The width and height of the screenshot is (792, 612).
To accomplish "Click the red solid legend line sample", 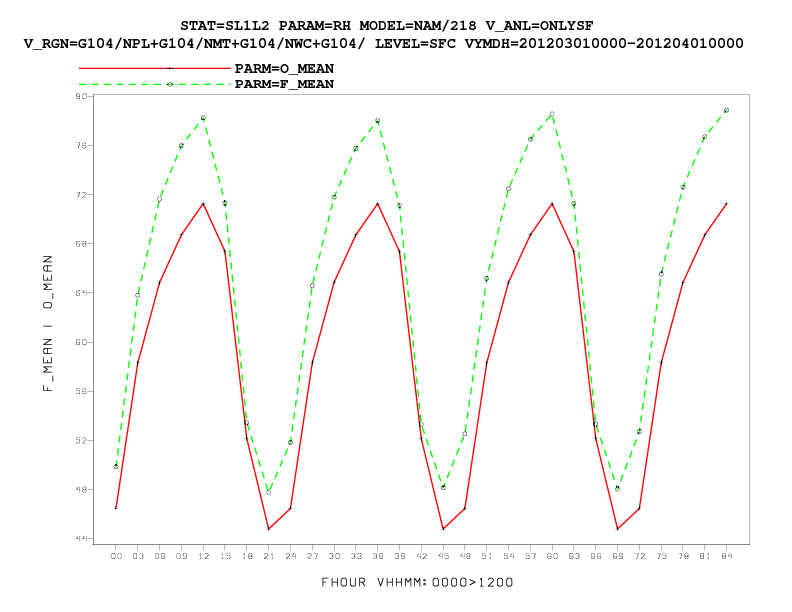I will [x=155, y=68].
